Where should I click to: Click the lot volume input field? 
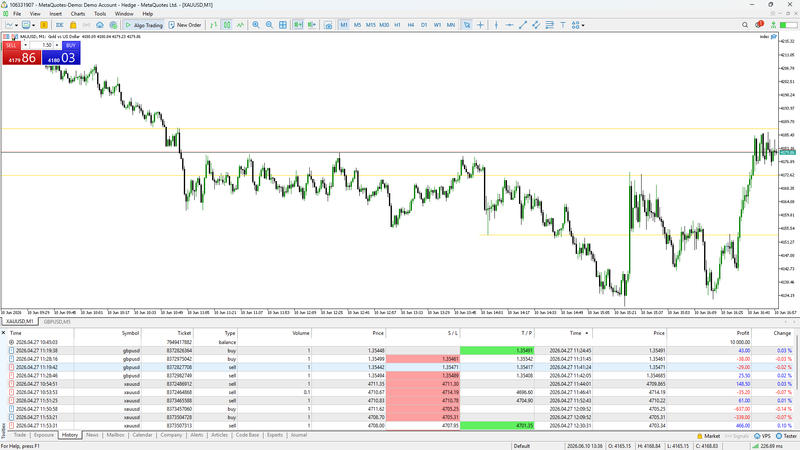click(x=41, y=45)
